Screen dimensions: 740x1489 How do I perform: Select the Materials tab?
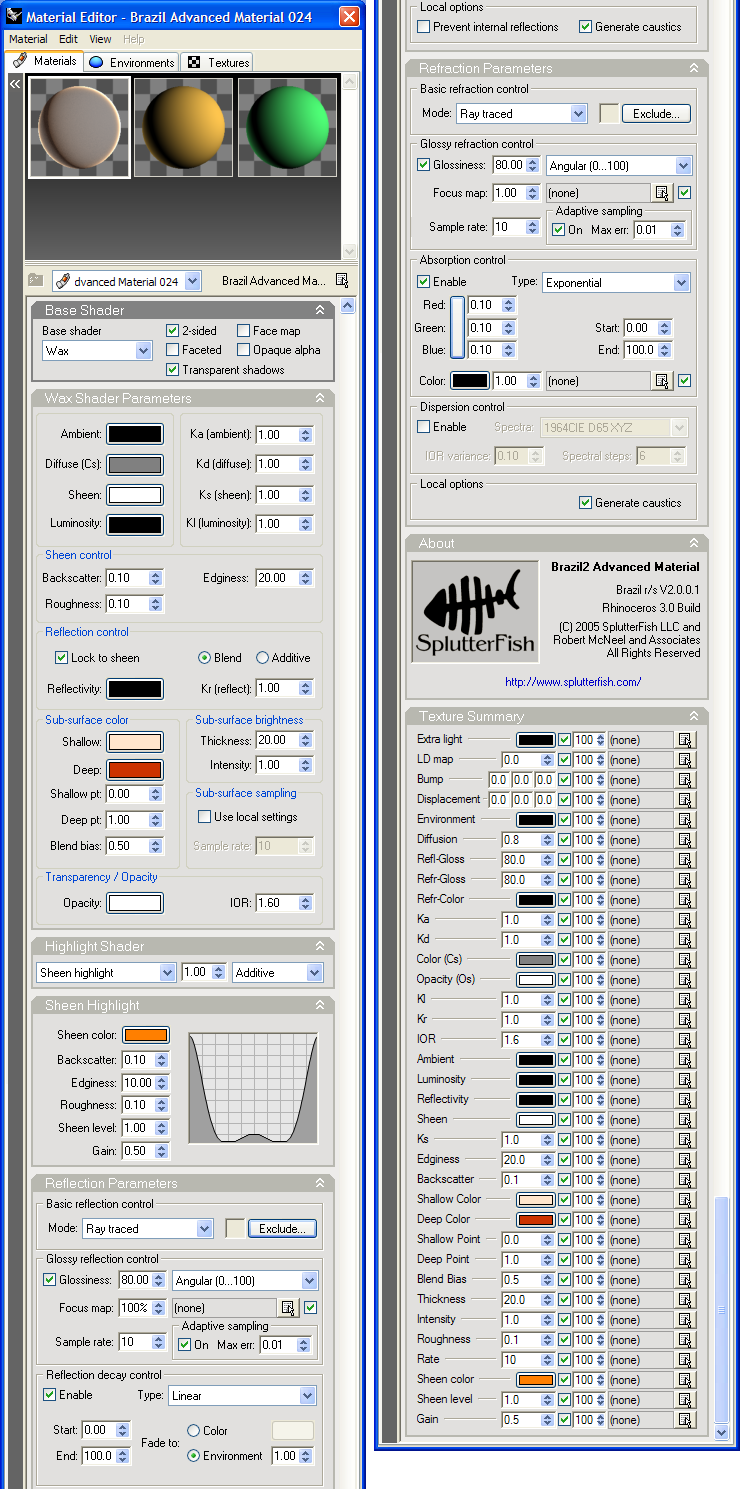click(x=44, y=61)
